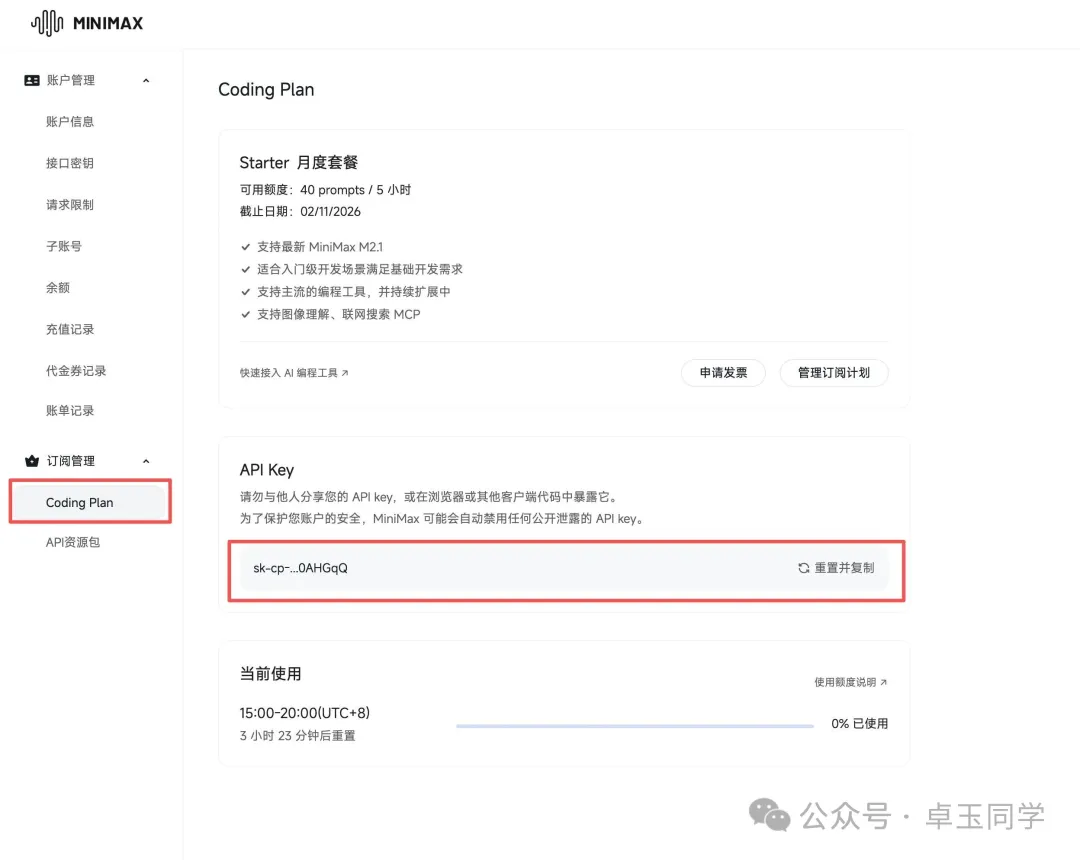The height and width of the screenshot is (860, 1080).
Task: Click the 15:00-20:00(UTC+8) time window
Action: pos(304,713)
